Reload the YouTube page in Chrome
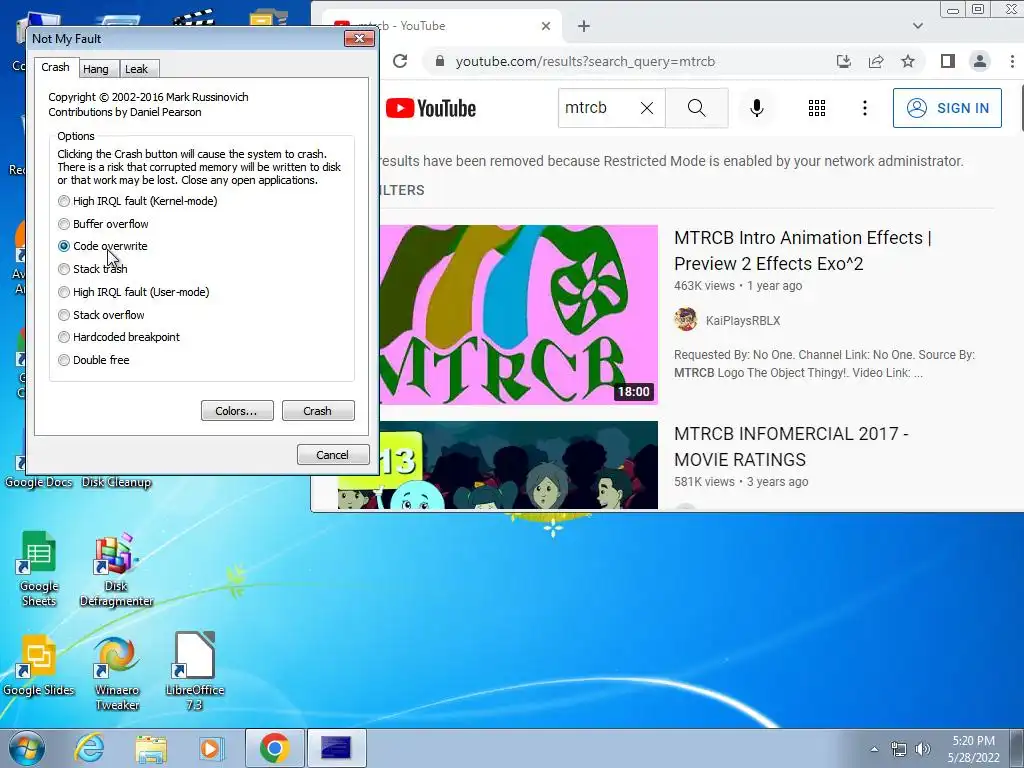 click(x=400, y=61)
